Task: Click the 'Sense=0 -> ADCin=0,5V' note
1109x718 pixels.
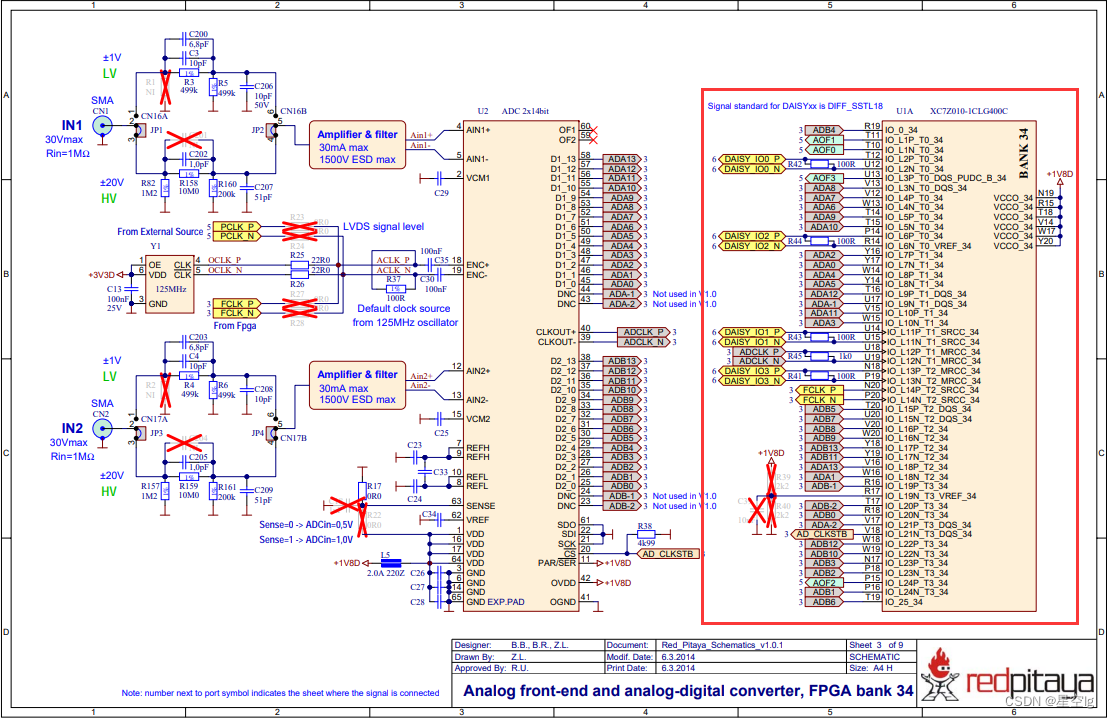Action: click(306, 525)
